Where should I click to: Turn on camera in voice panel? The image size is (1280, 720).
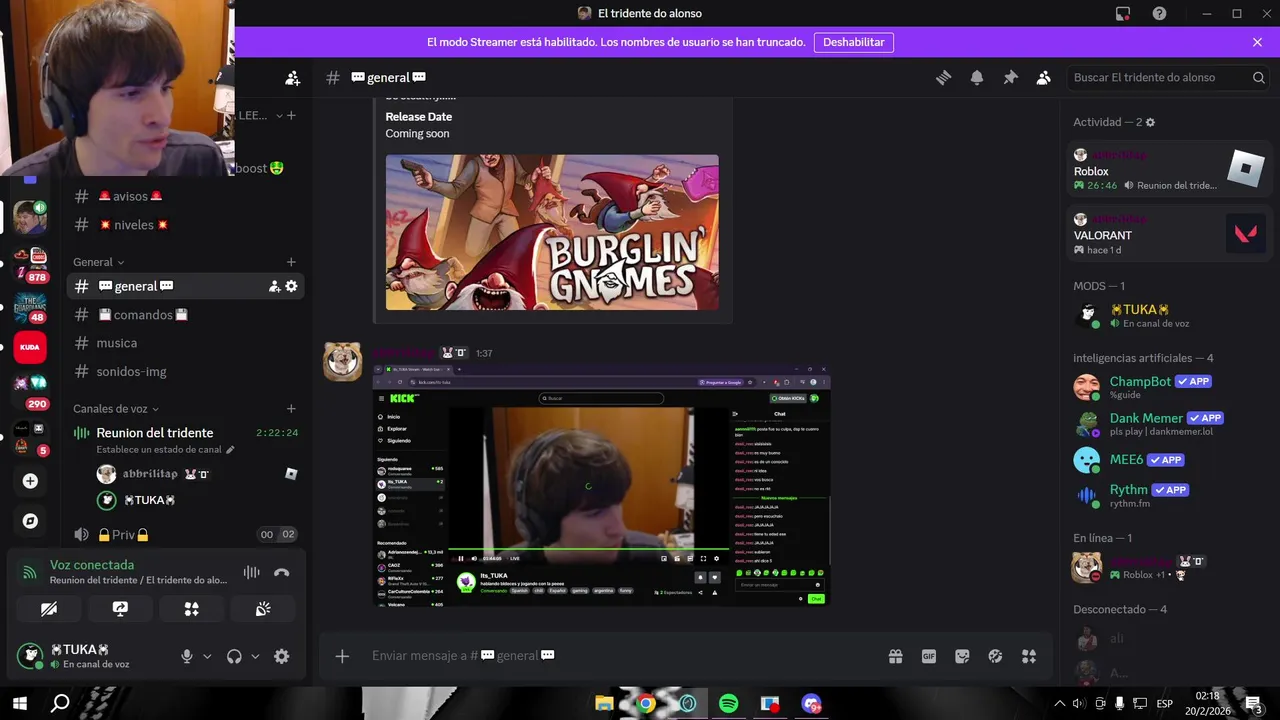49,608
